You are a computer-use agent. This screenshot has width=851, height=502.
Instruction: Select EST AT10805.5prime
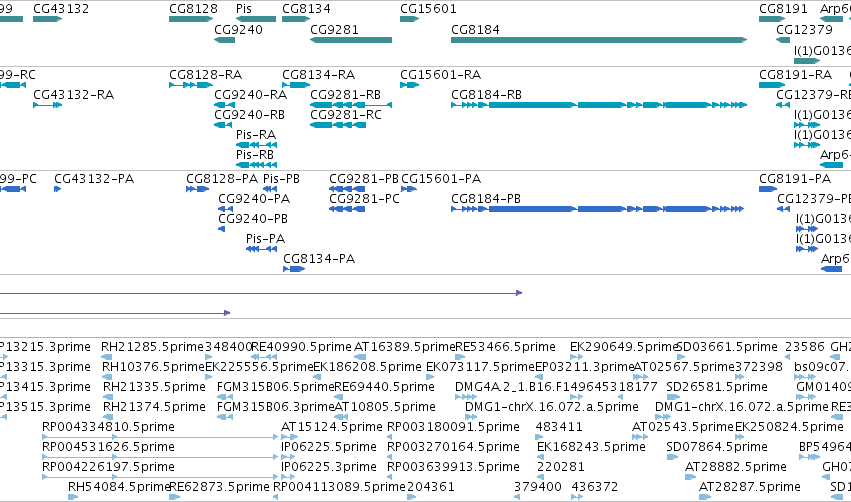click(341, 417)
